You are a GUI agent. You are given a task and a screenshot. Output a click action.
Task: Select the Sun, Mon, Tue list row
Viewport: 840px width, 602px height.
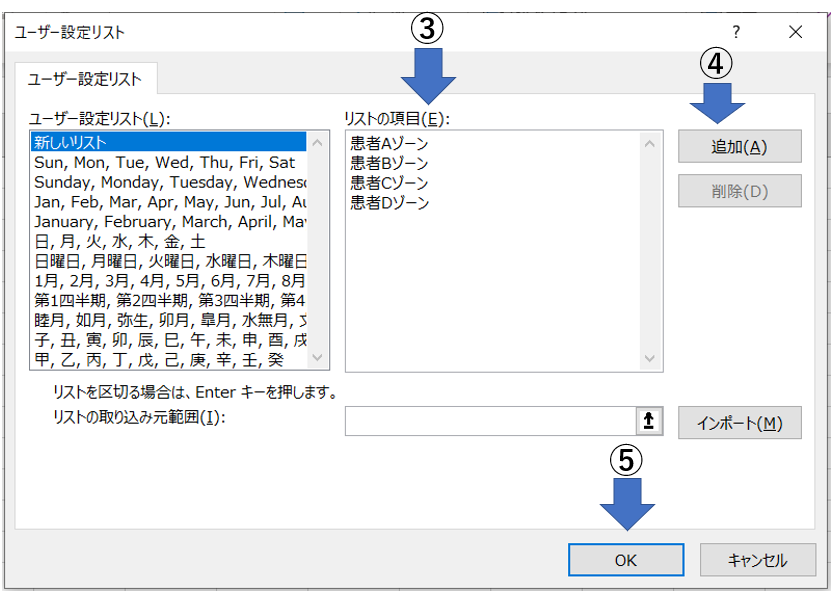click(x=168, y=162)
